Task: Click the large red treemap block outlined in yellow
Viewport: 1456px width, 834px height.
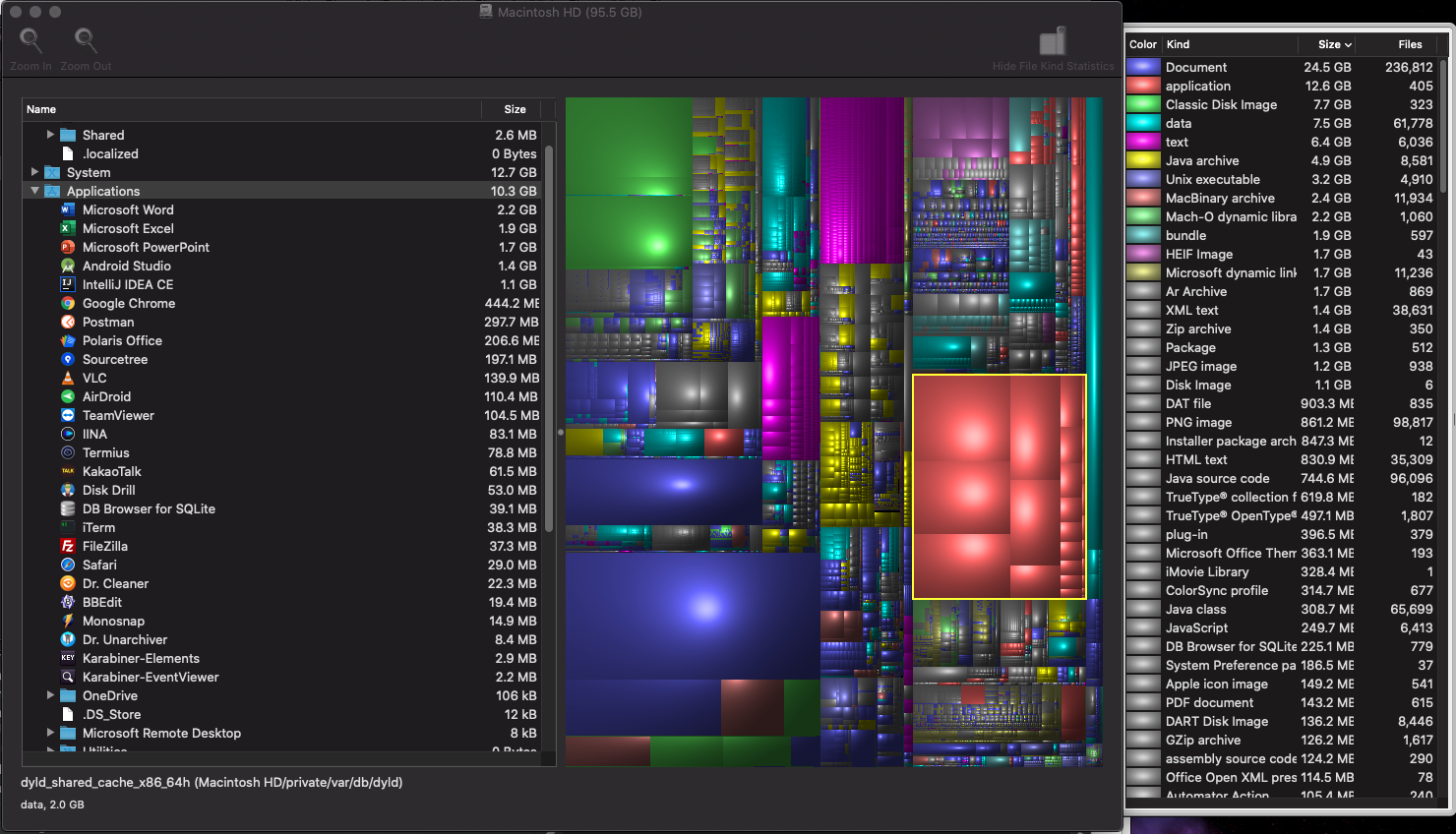Action: (1000, 486)
